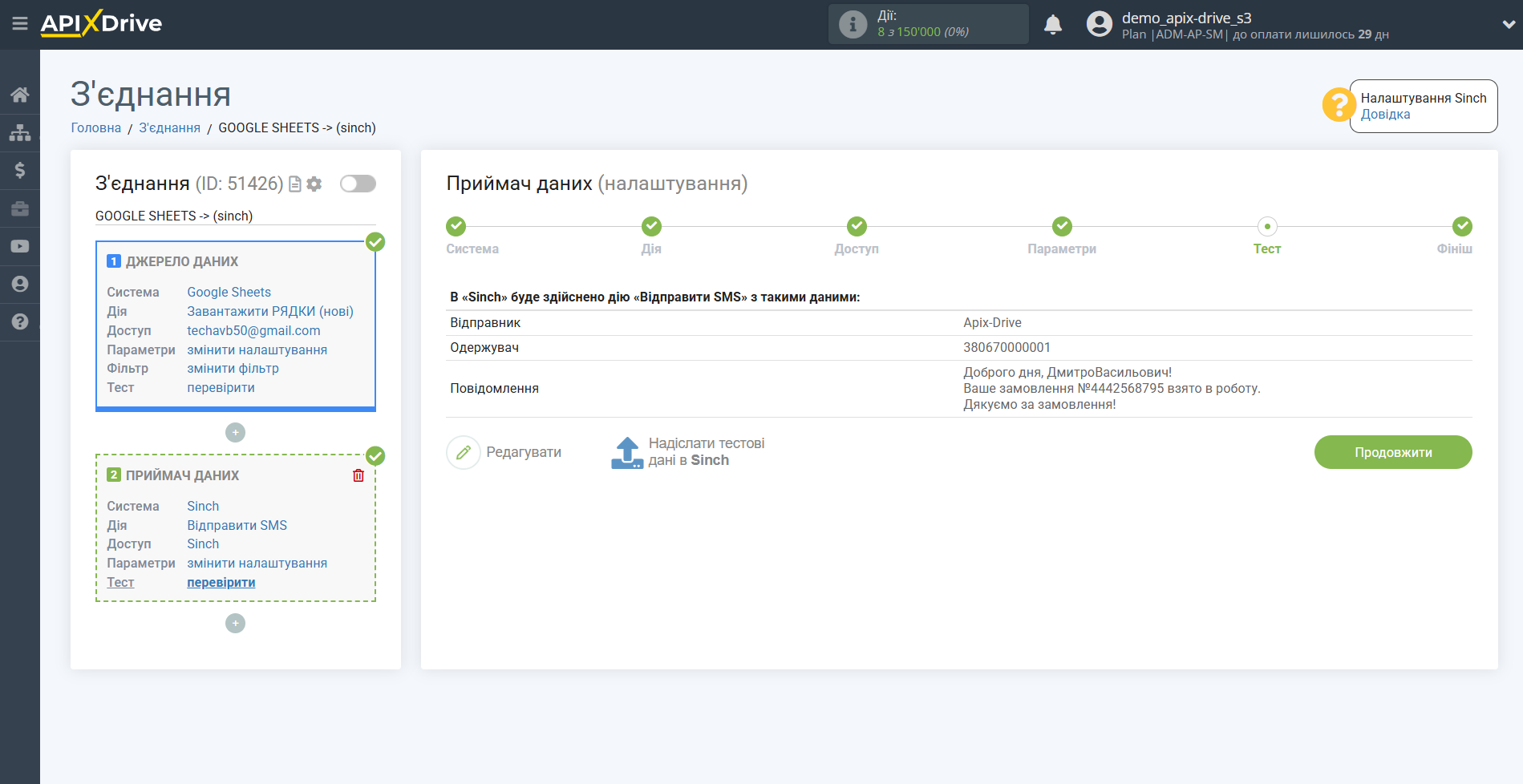
Task: Open billing dollar icon in sidebar
Action: pos(20,170)
